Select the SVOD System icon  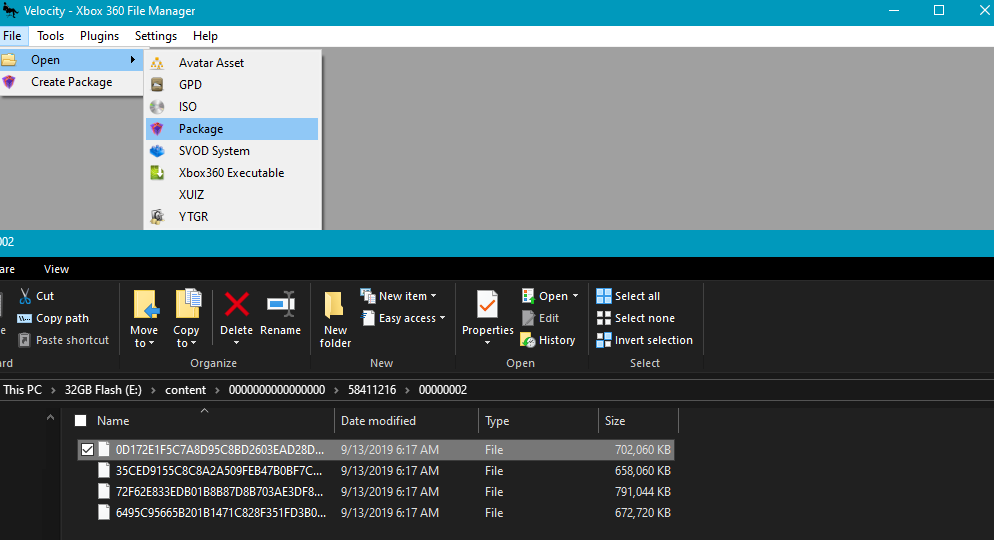(x=157, y=151)
